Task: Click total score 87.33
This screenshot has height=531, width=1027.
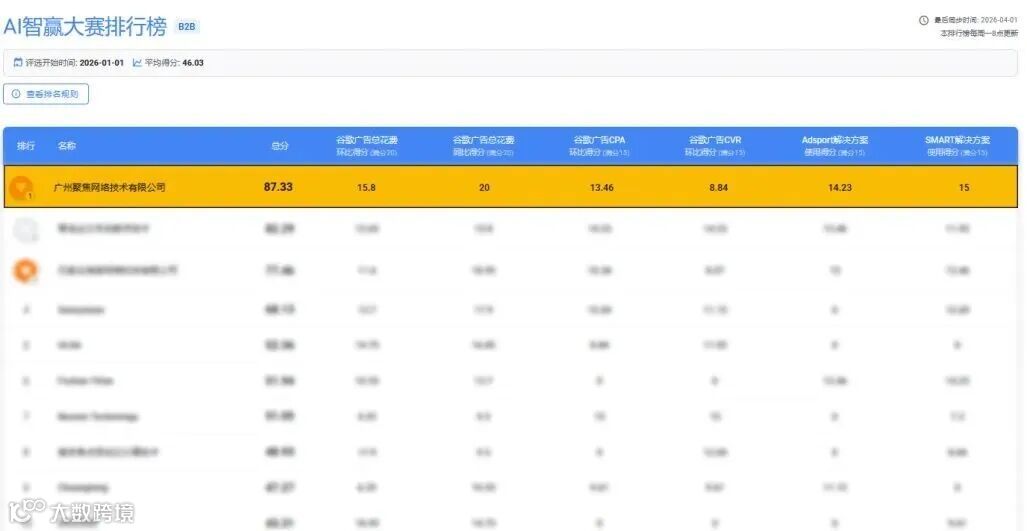Action: point(278,187)
